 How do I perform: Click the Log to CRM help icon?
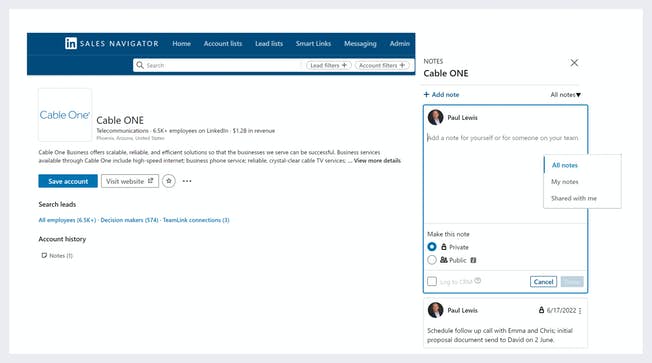(478, 281)
